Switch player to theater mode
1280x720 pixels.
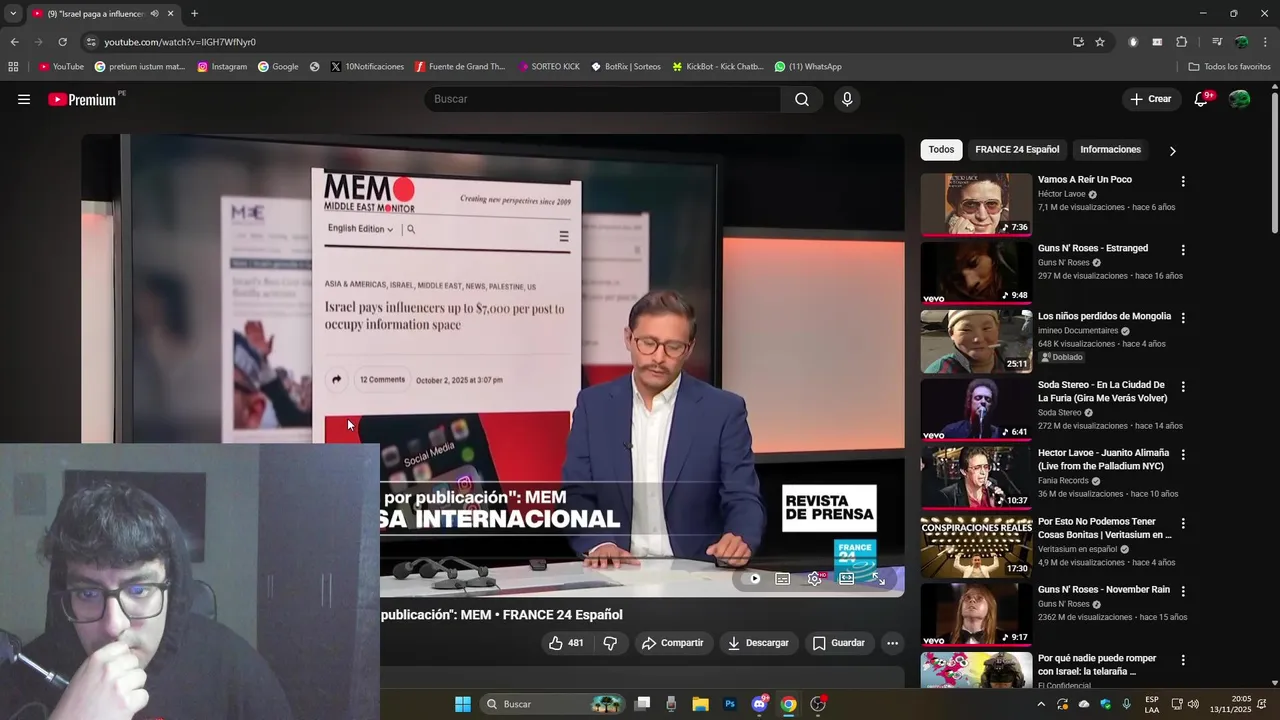(847, 578)
